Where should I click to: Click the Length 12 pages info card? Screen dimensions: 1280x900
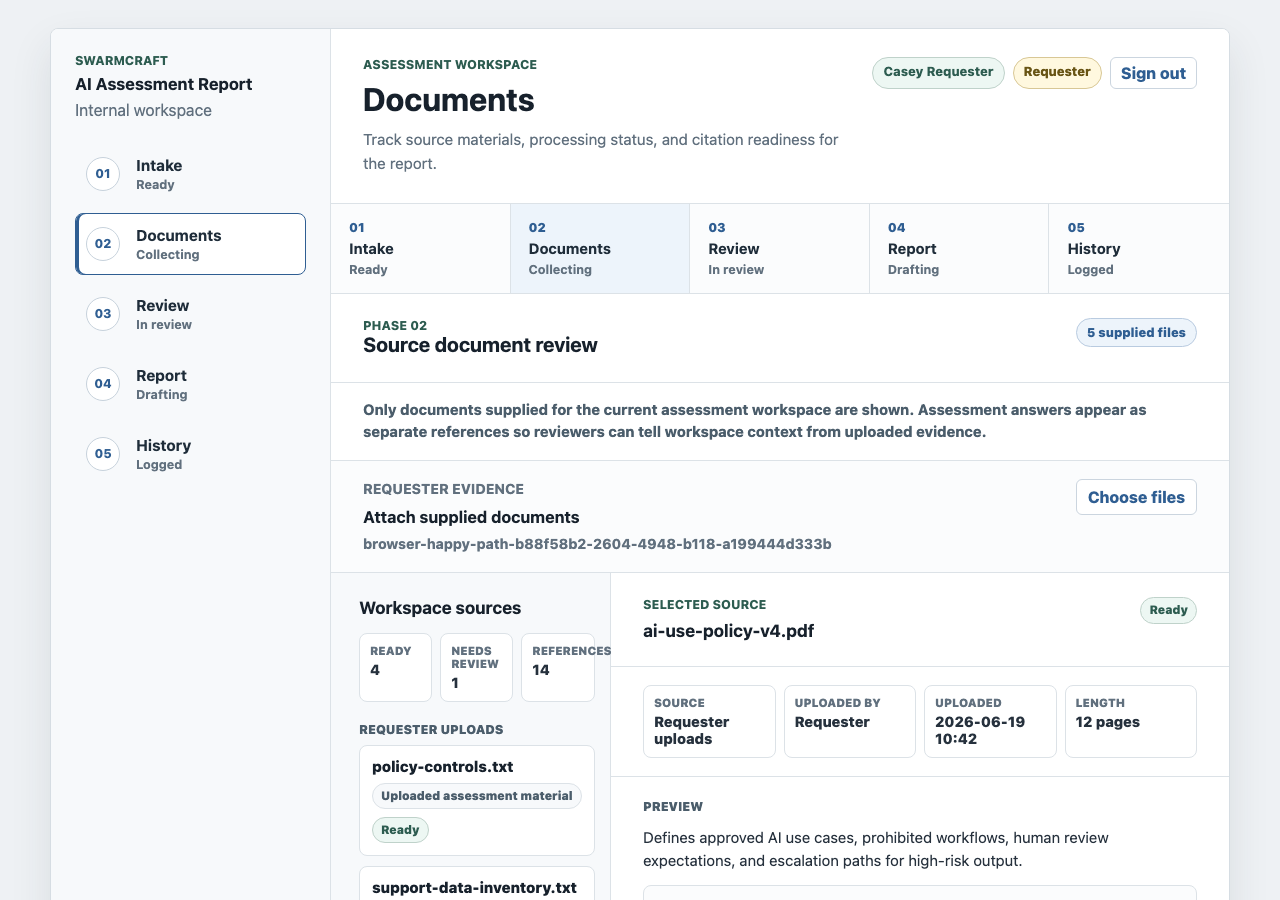pos(1131,721)
